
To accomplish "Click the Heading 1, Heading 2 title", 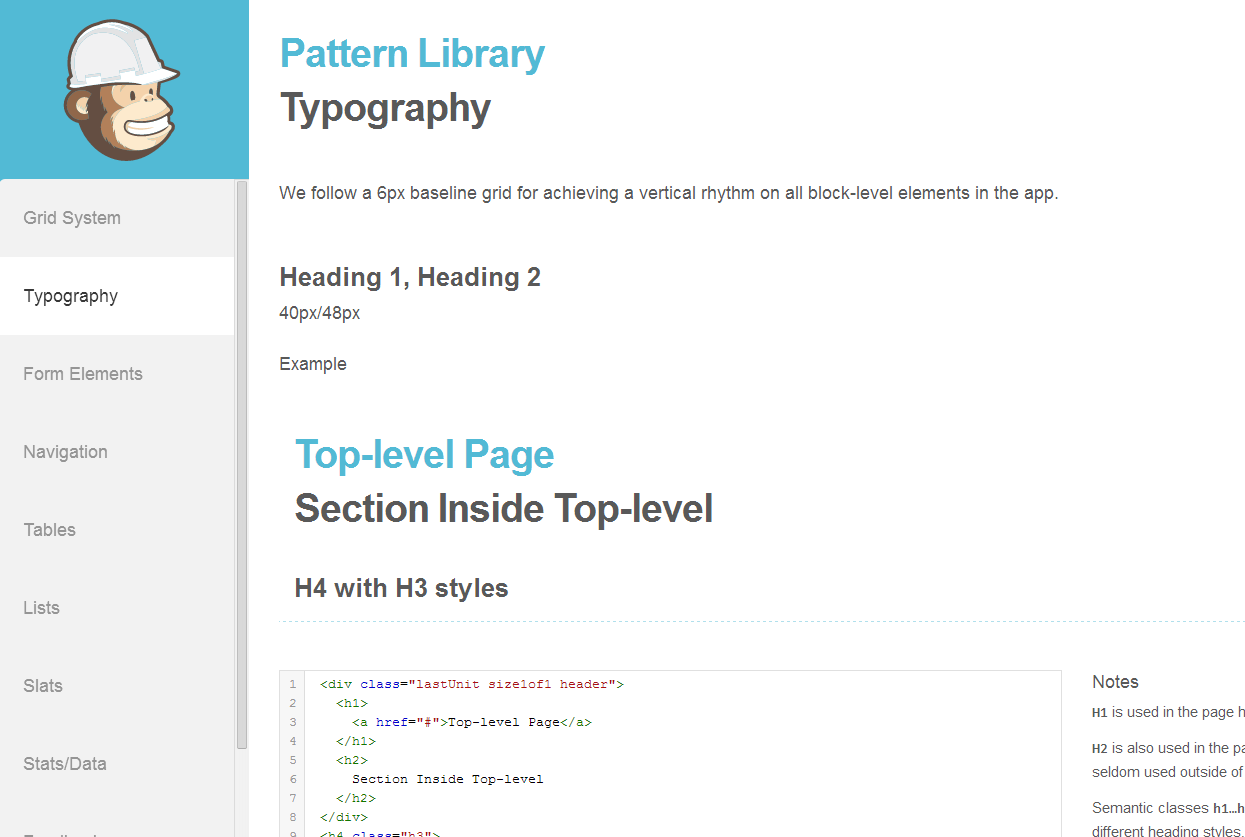I will coord(409,277).
